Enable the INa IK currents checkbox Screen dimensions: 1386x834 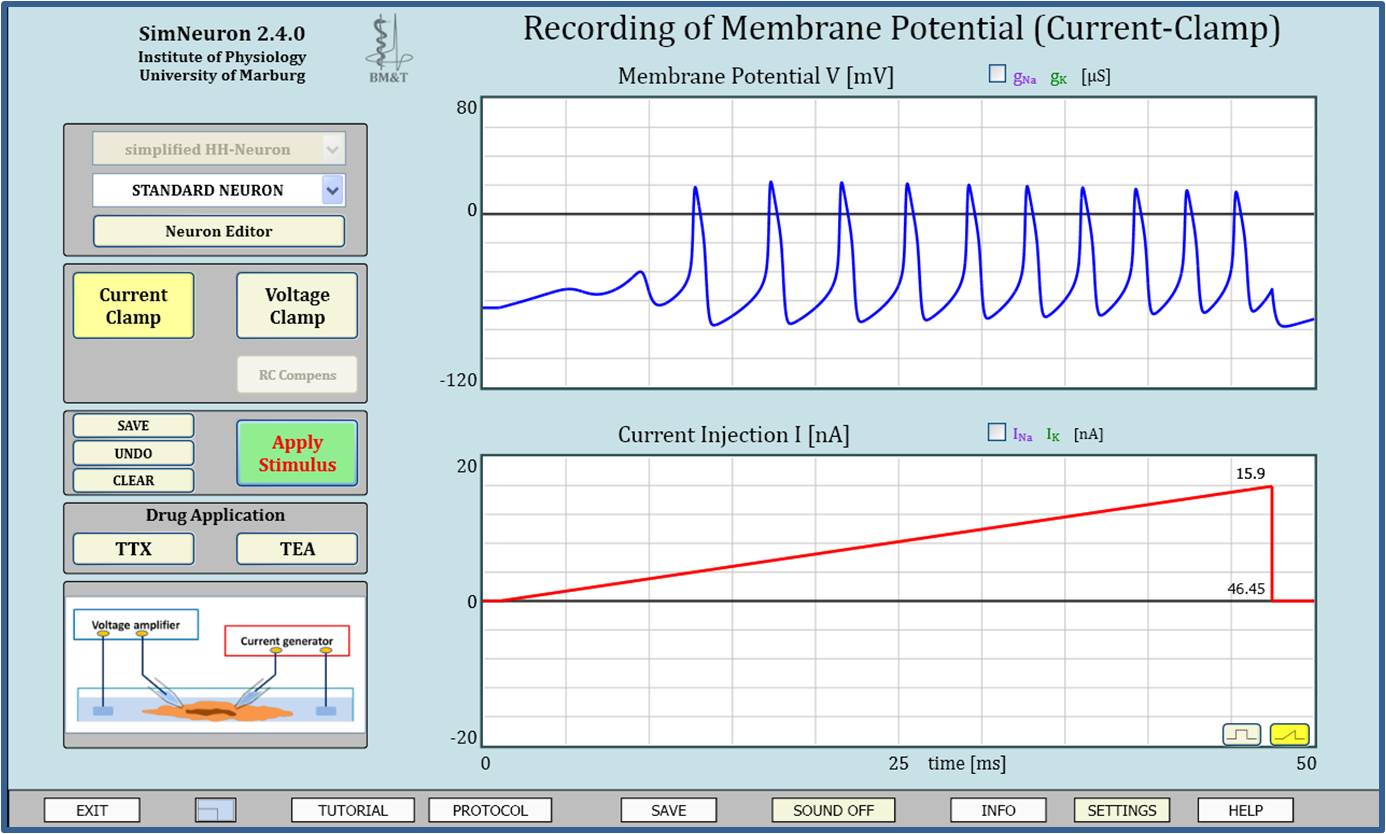[x=996, y=433]
